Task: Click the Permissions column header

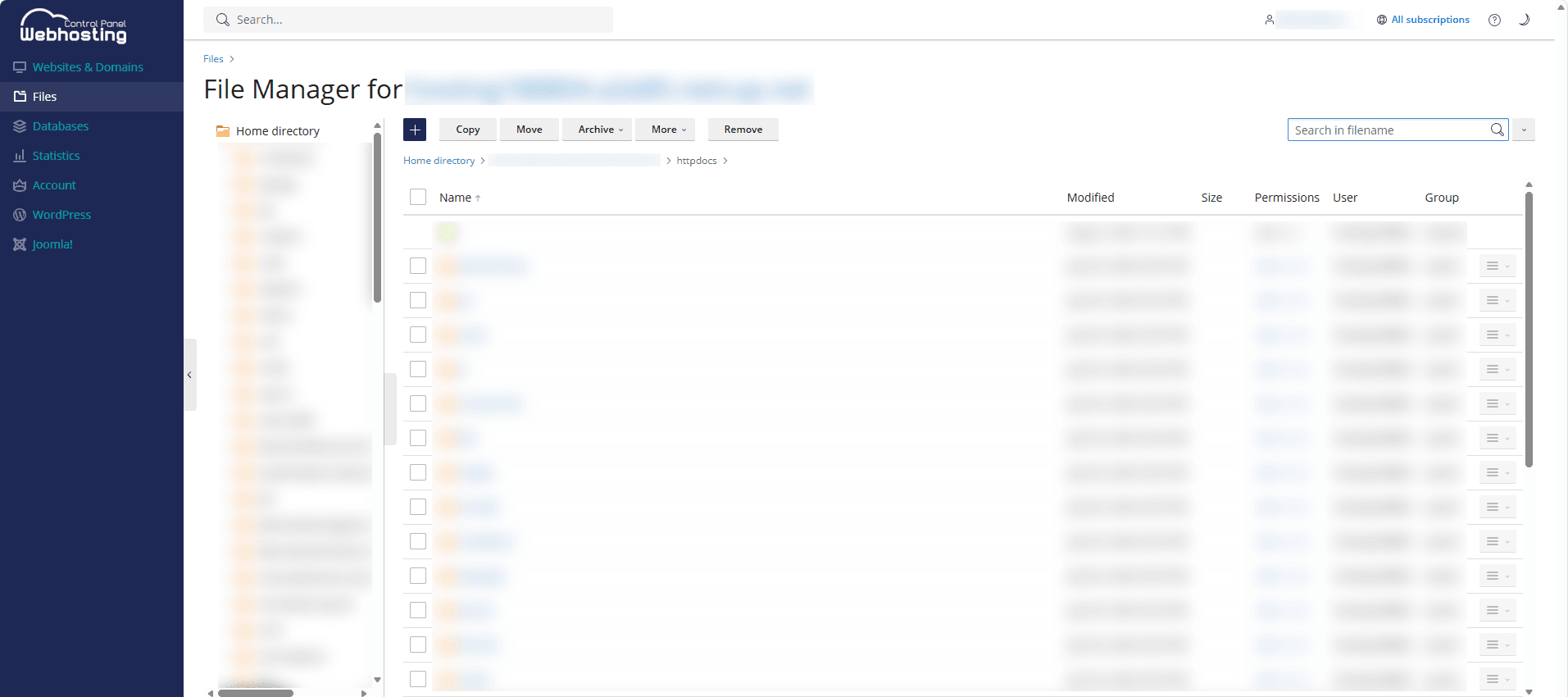Action: click(x=1287, y=198)
